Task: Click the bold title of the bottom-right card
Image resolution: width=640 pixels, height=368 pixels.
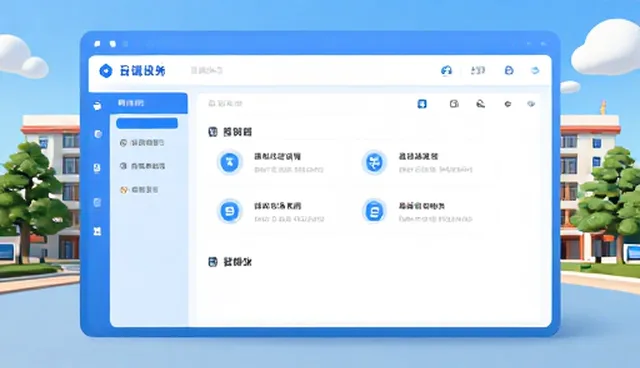Action: click(422, 206)
